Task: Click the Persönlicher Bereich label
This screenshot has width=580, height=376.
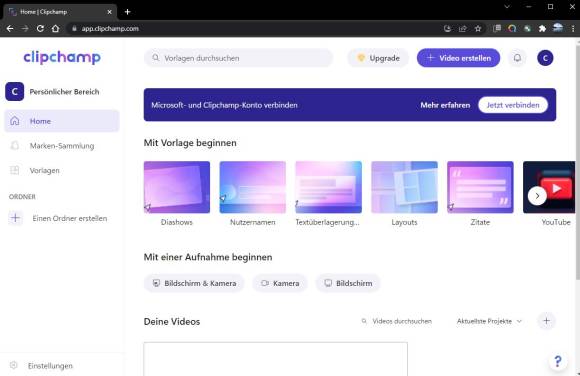Action: (x=64, y=92)
